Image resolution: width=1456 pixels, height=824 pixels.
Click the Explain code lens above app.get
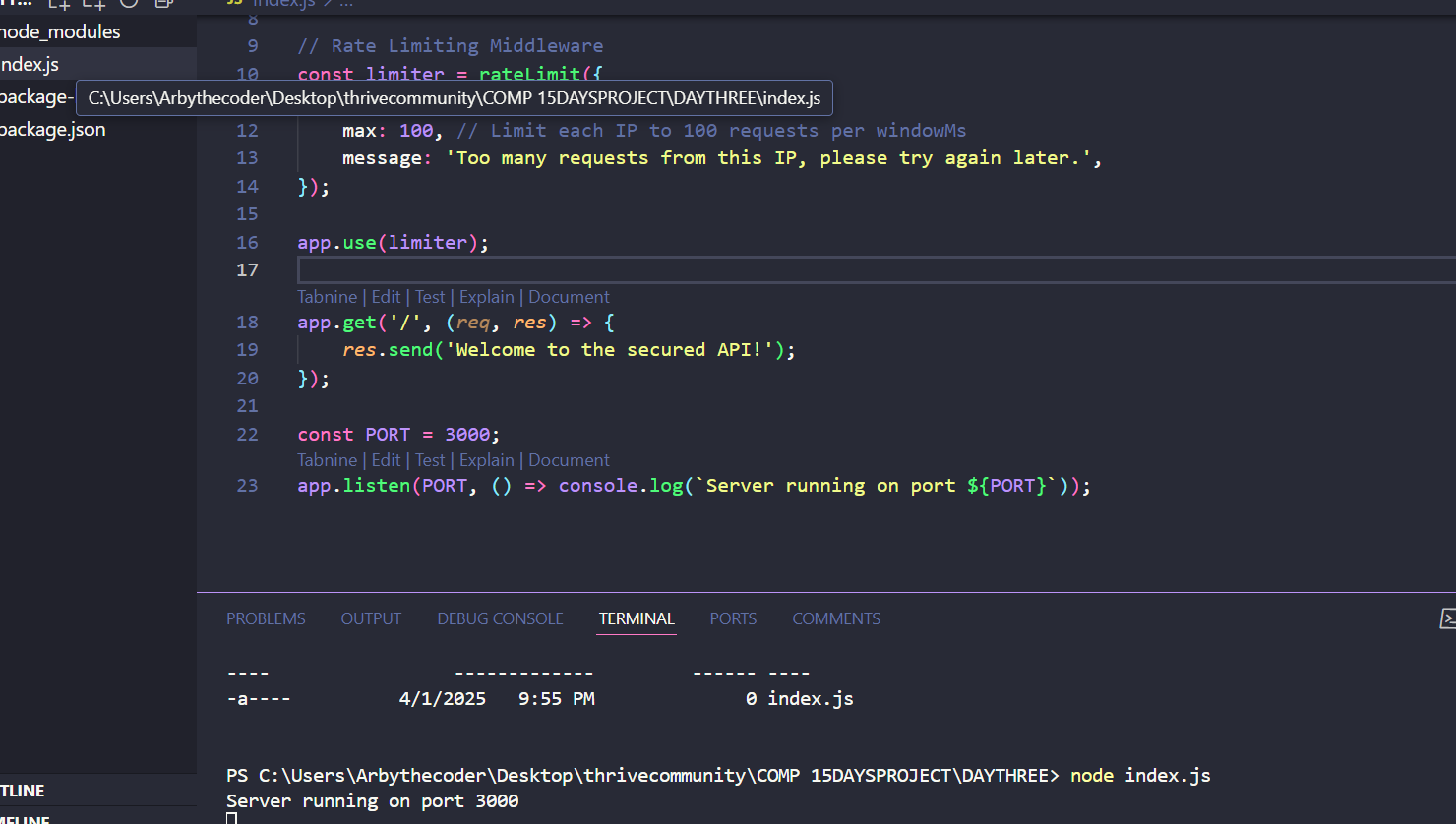coord(487,297)
